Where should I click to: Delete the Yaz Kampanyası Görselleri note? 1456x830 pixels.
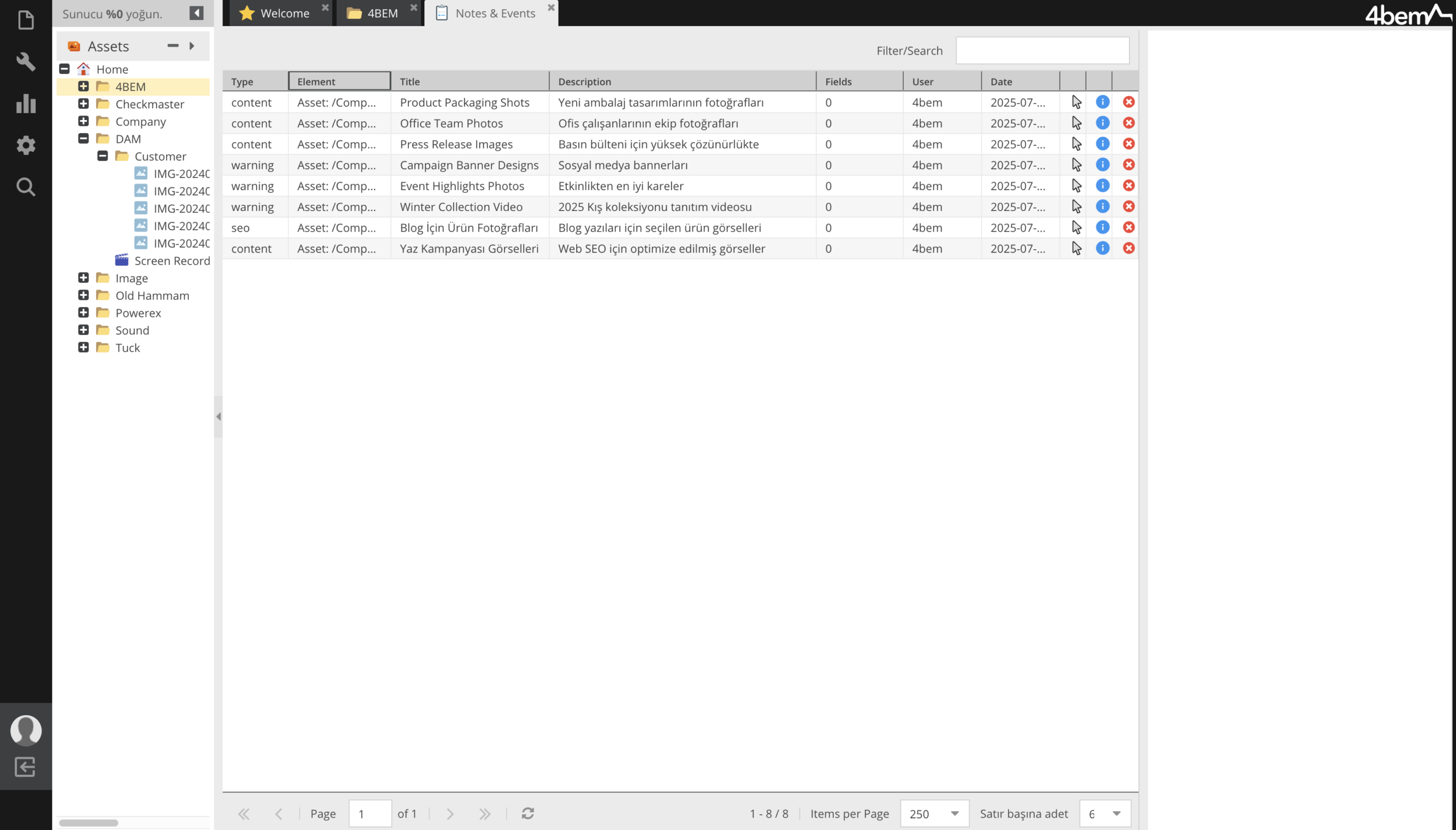[x=1128, y=248]
